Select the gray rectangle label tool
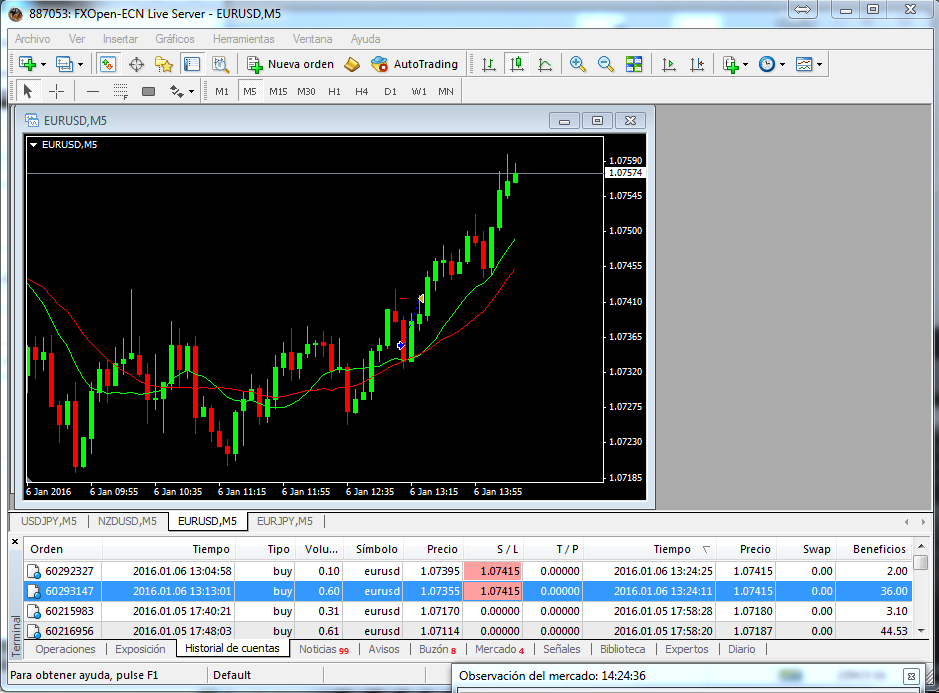This screenshot has width=939, height=693. [149, 92]
